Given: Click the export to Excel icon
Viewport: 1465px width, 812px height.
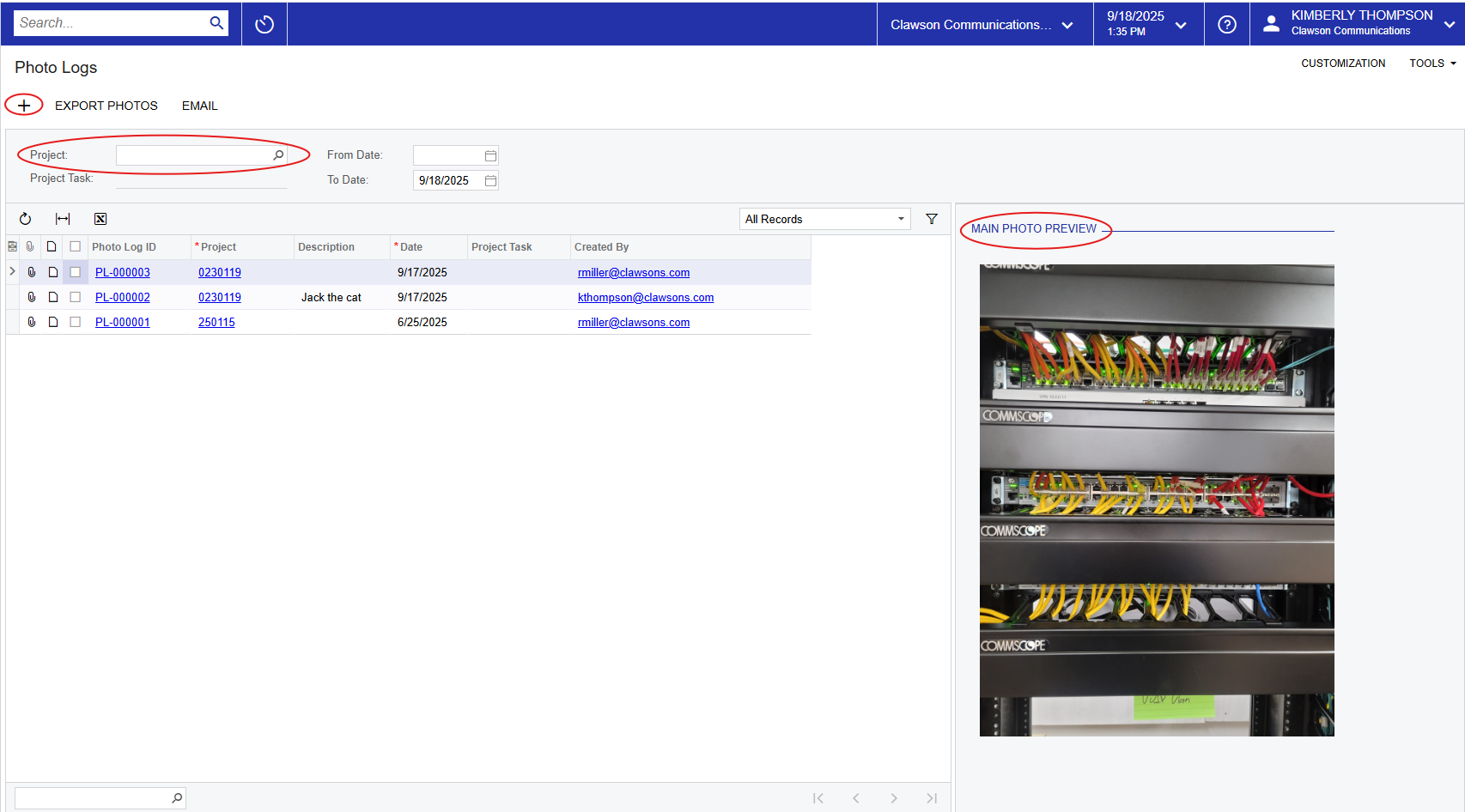Looking at the screenshot, I should [100, 219].
